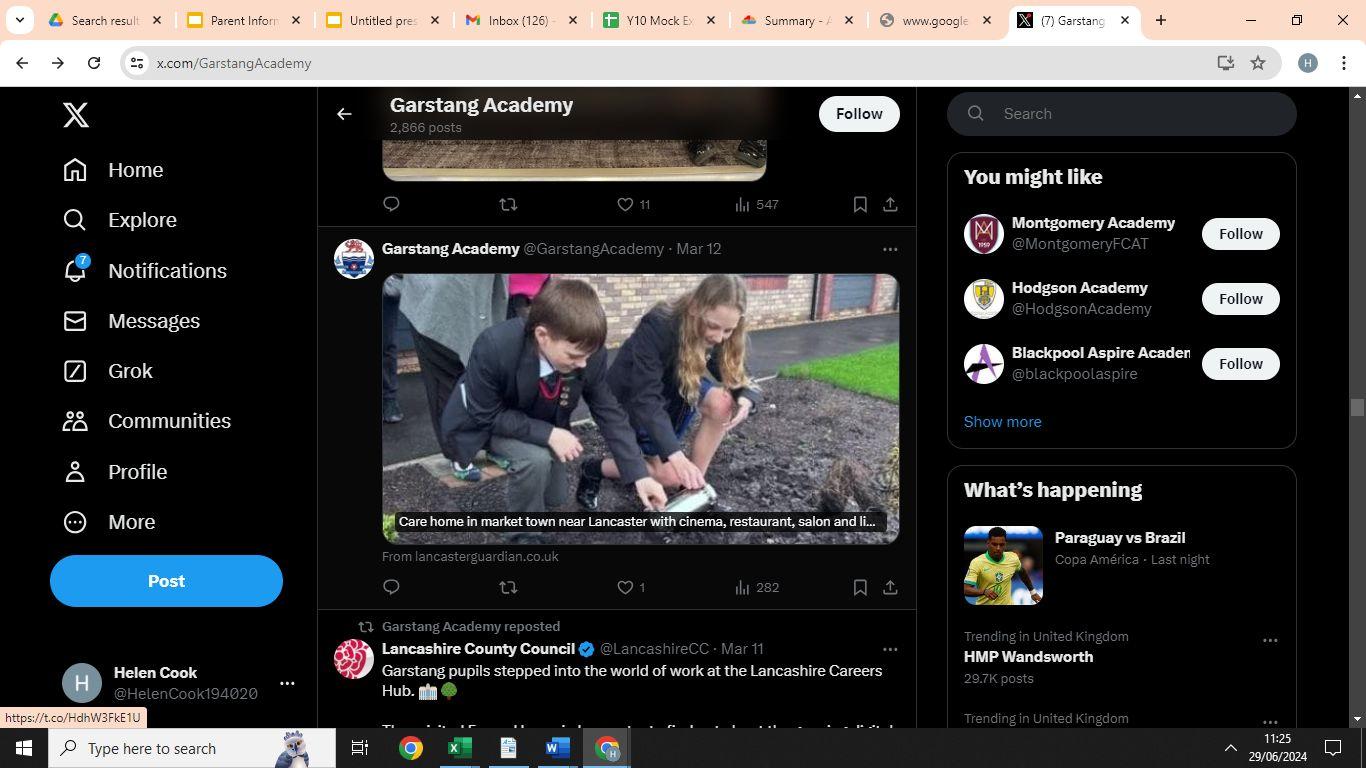
Task: Follow Montgomery Academy
Action: click(x=1240, y=234)
